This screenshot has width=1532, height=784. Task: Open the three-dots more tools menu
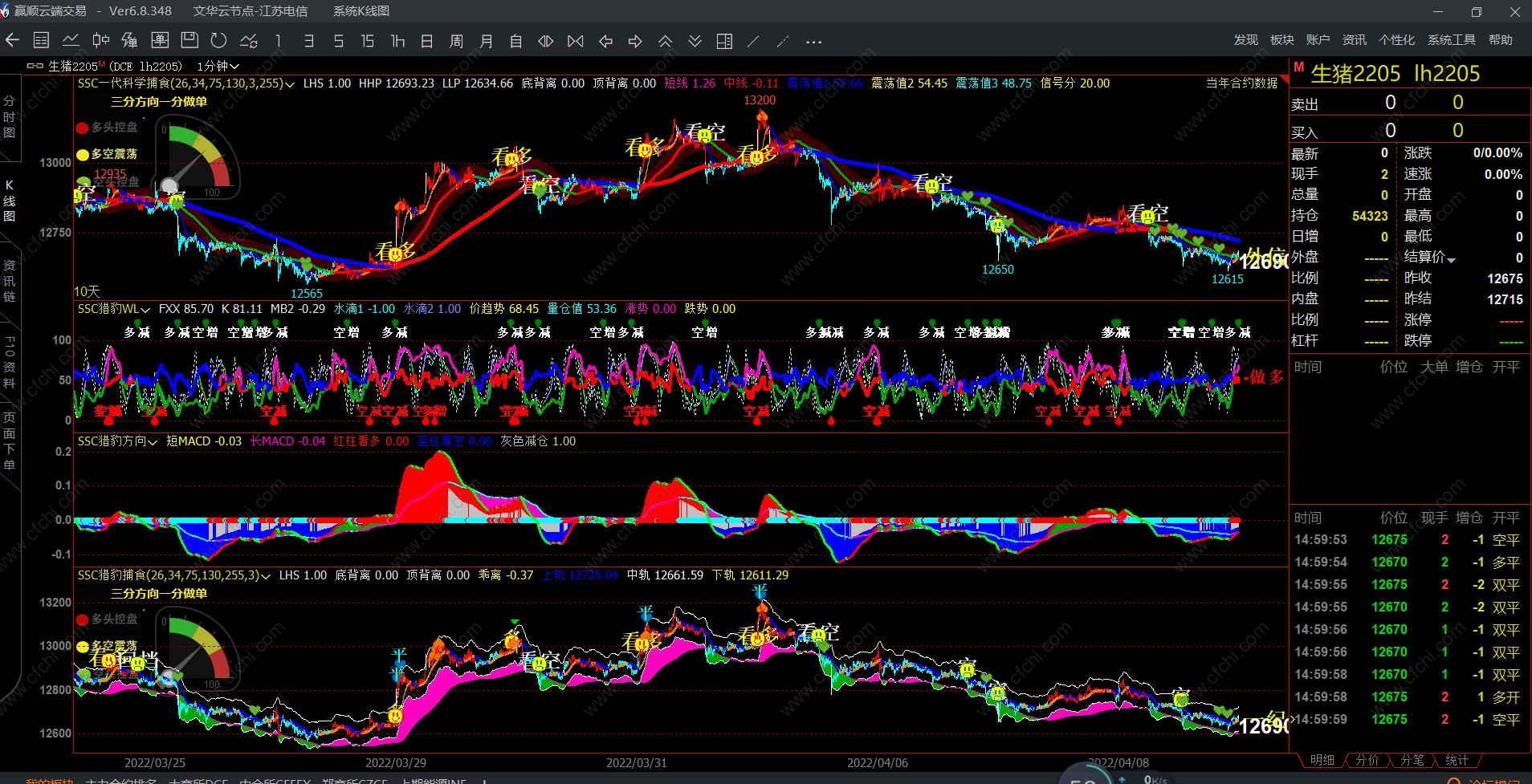[813, 41]
